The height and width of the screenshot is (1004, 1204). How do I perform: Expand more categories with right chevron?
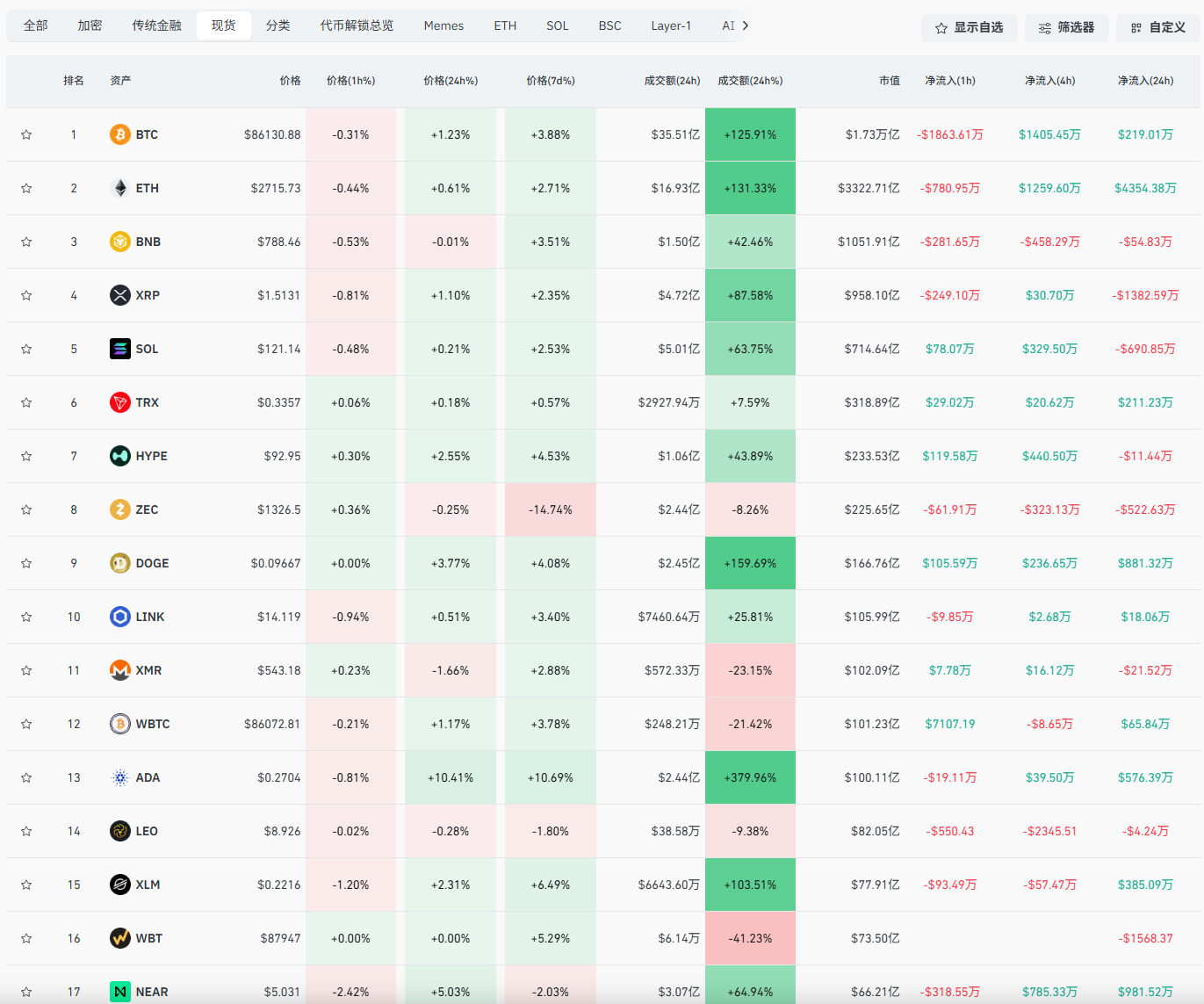(746, 25)
